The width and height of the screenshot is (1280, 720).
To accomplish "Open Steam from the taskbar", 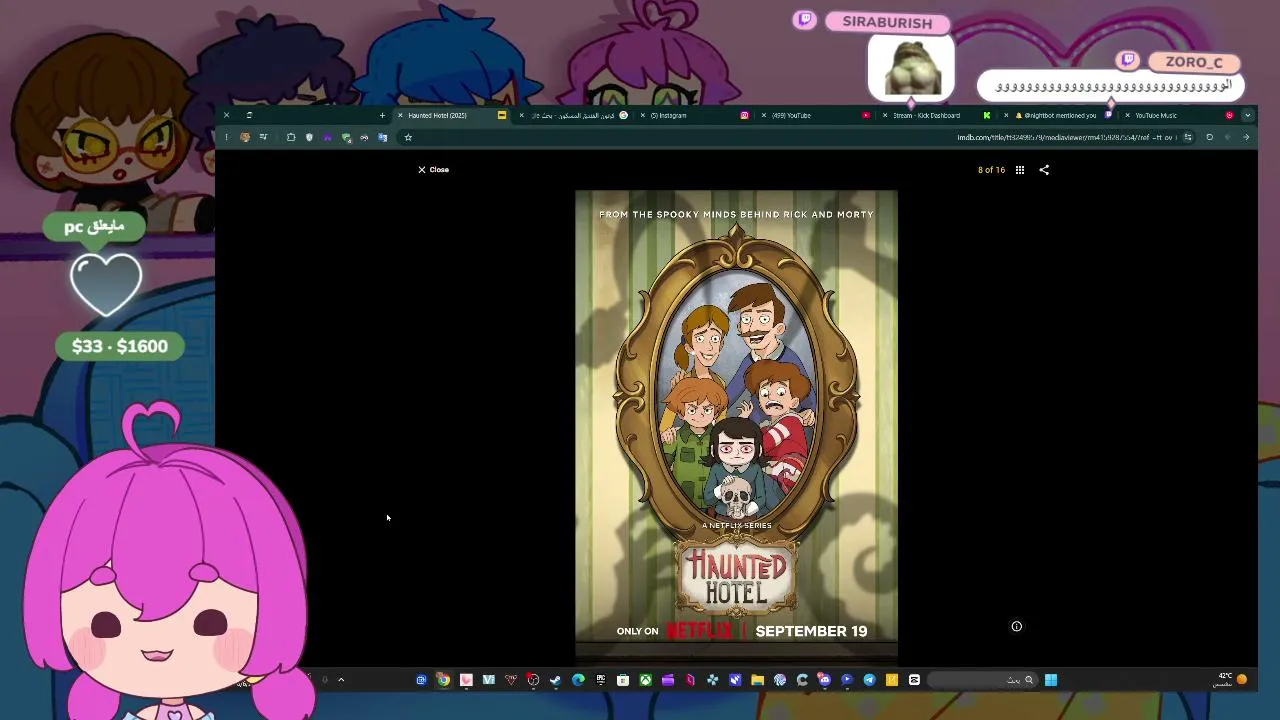I will coord(555,680).
